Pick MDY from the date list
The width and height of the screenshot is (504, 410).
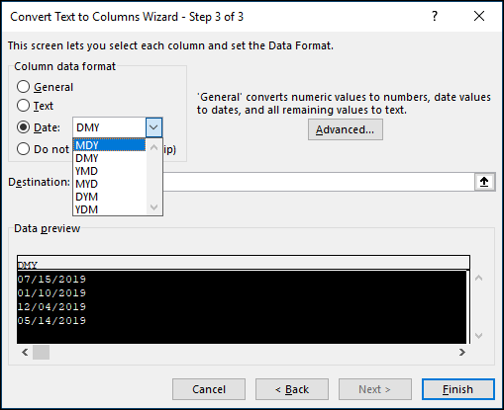tap(109, 145)
